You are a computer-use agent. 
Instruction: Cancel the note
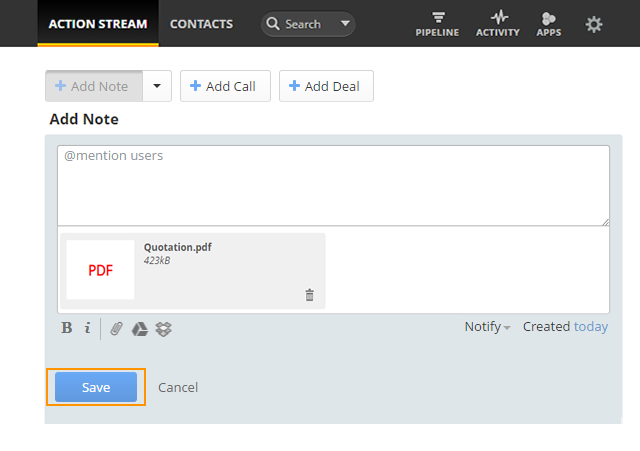[178, 387]
